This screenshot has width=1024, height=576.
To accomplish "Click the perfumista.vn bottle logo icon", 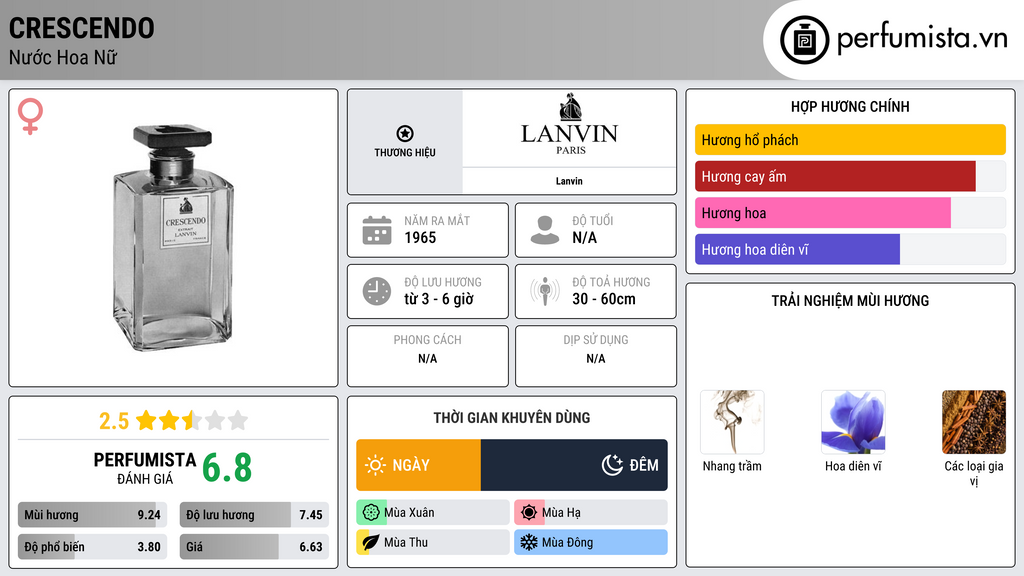I will 805,40.
